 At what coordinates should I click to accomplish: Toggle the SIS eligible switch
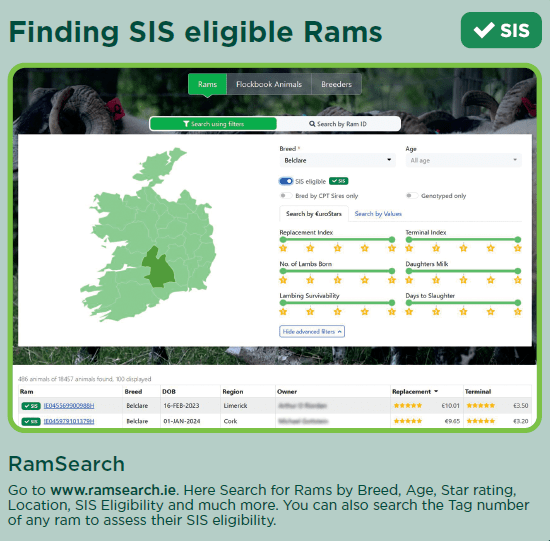tap(286, 181)
